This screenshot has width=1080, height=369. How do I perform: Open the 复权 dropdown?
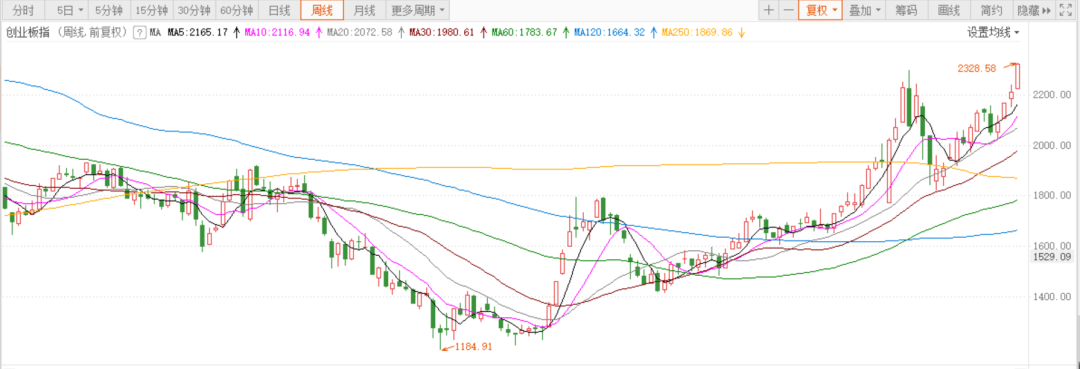[x=820, y=10]
